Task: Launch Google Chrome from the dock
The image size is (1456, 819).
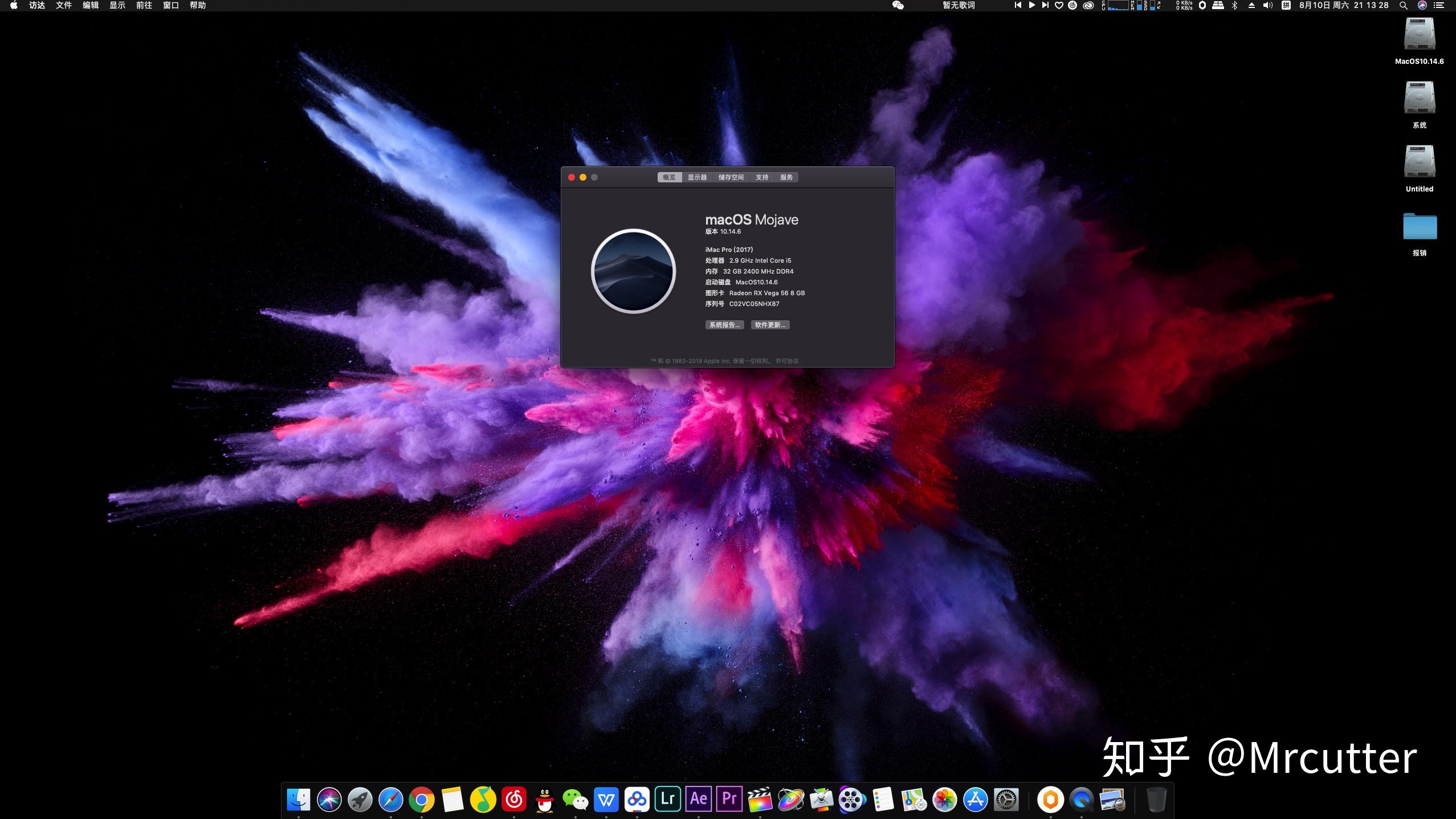Action: coord(422,800)
